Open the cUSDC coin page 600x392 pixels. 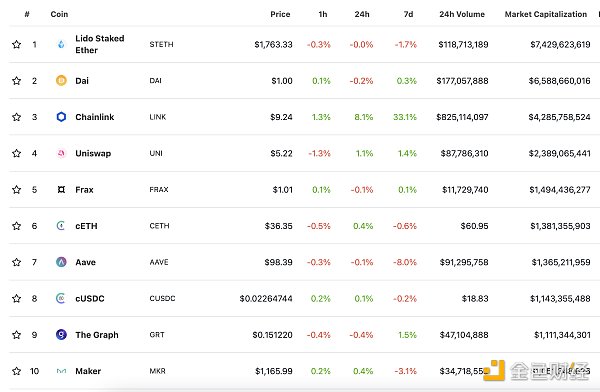[x=90, y=298]
